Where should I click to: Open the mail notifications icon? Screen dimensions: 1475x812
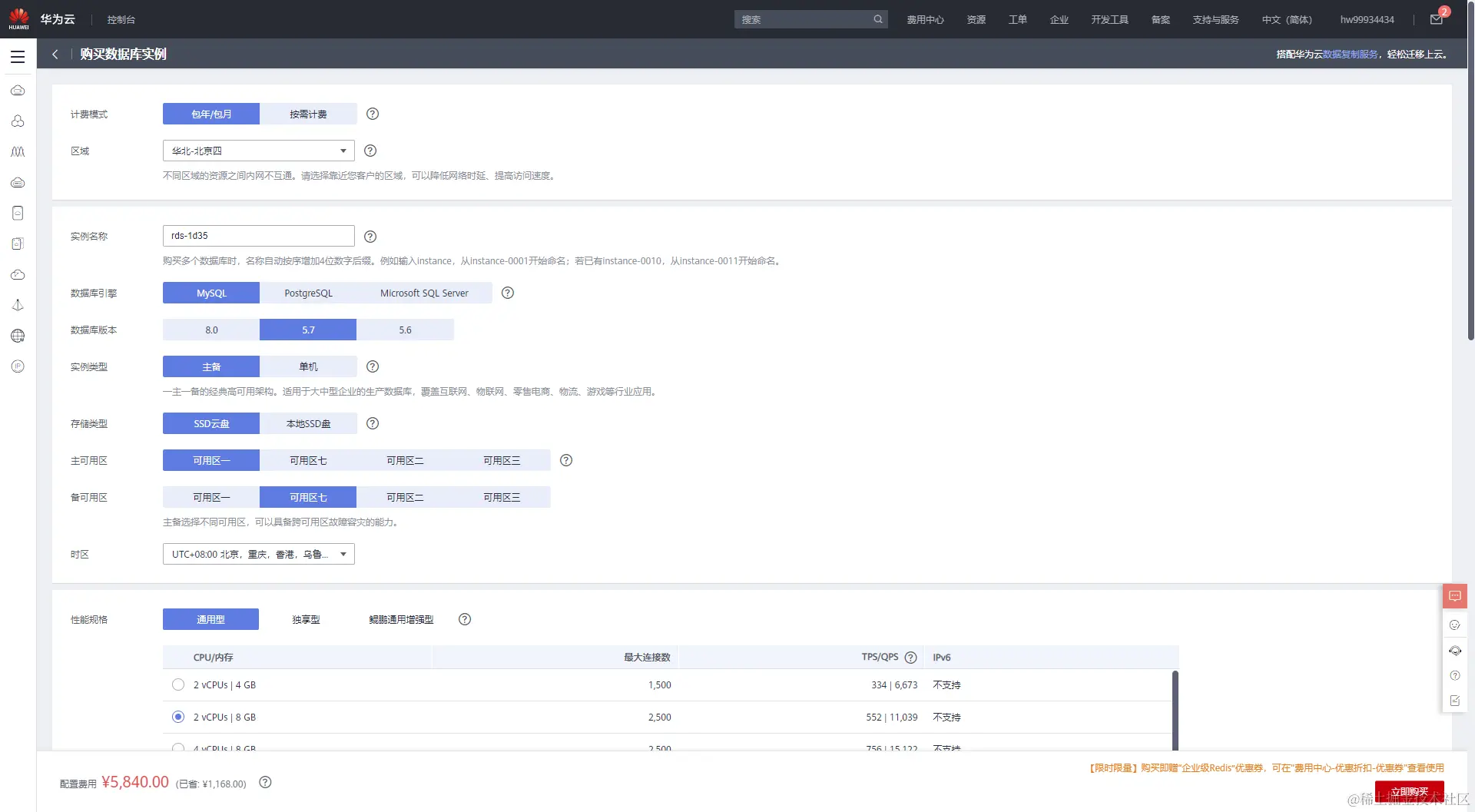tap(1437, 19)
